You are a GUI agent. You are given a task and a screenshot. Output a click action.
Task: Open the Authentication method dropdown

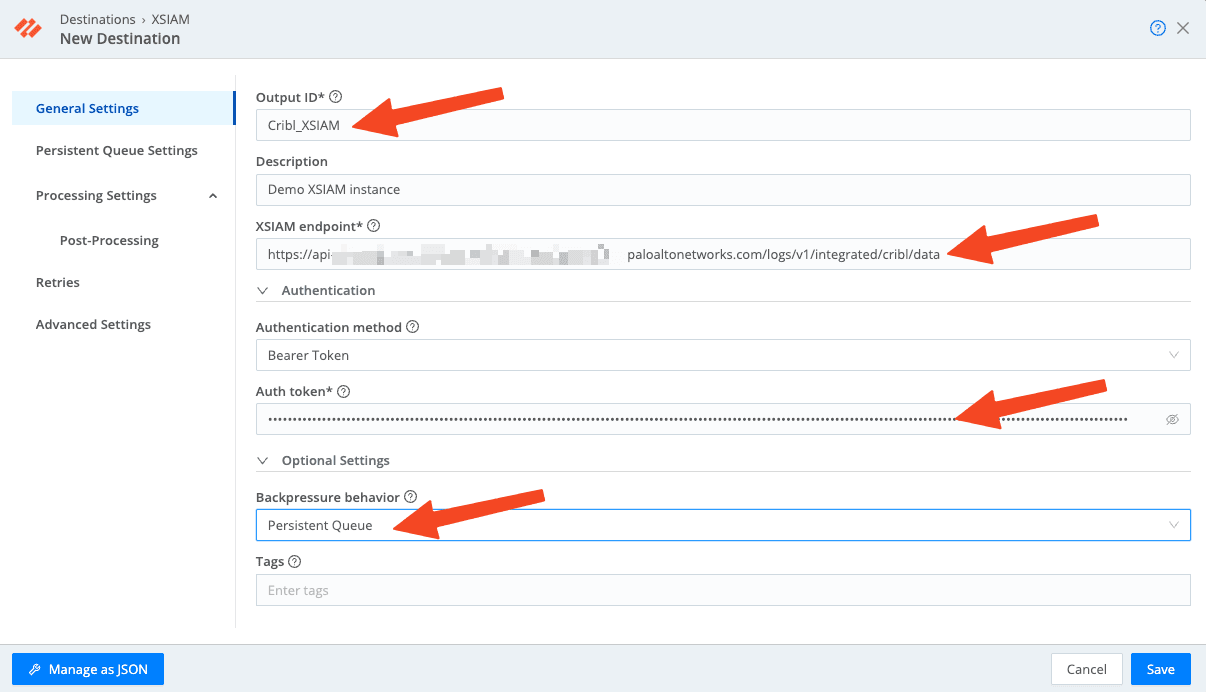(722, 355)
